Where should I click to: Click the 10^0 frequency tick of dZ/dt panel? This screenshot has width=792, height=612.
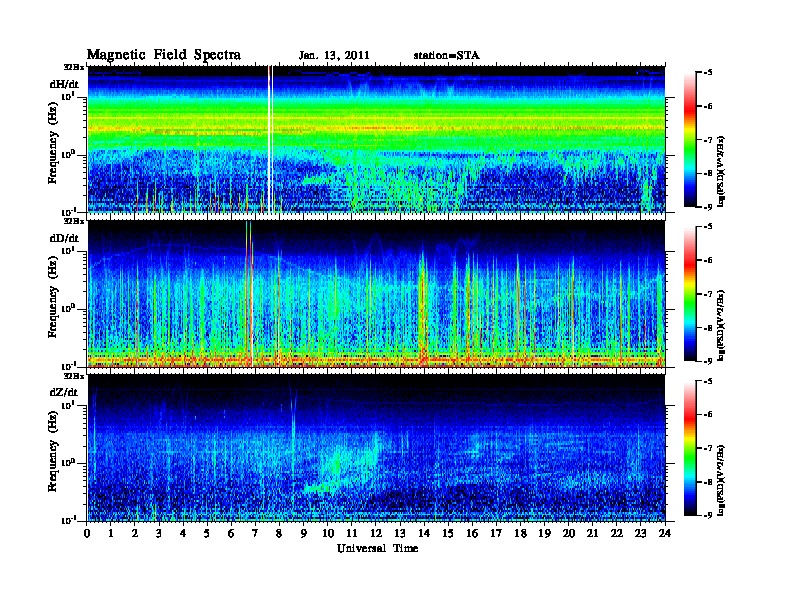(x=69, y=463)
